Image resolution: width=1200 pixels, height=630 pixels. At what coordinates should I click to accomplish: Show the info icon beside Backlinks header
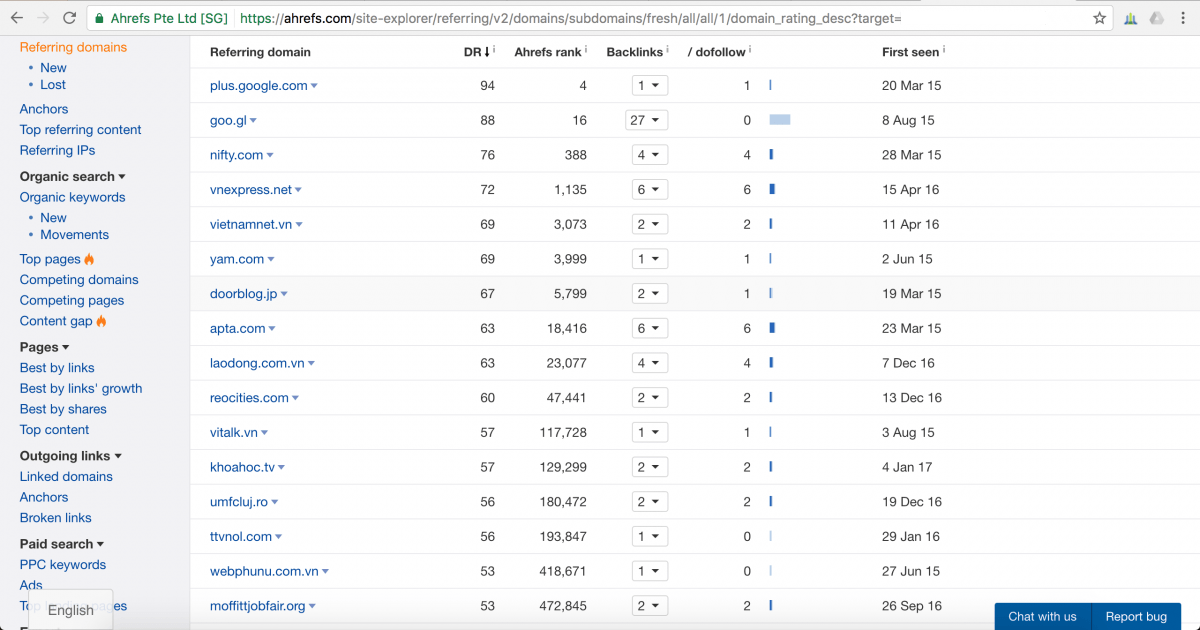coord(668,49)
